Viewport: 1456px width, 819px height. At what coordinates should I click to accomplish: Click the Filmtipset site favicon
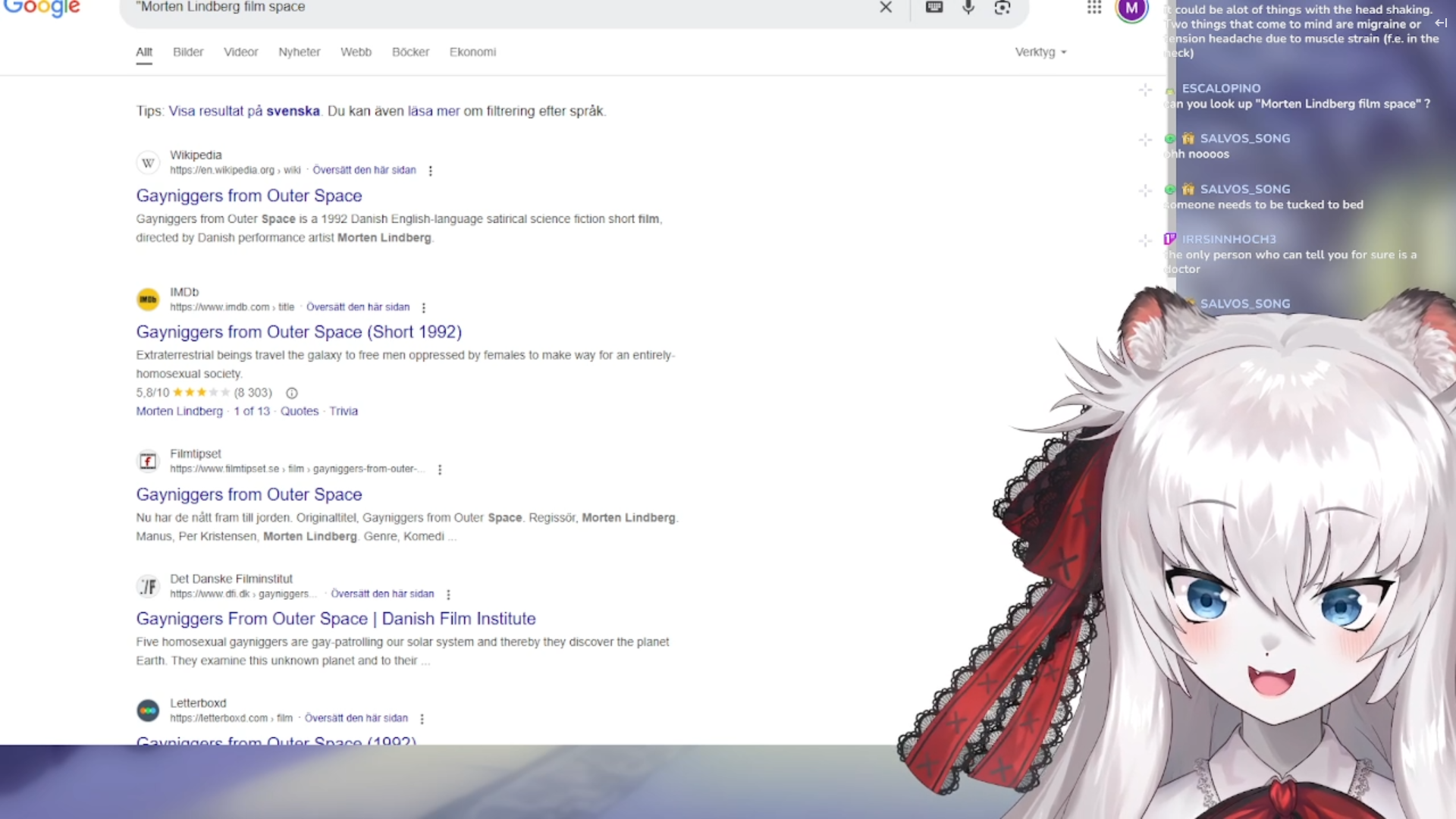tap(148, 461)
